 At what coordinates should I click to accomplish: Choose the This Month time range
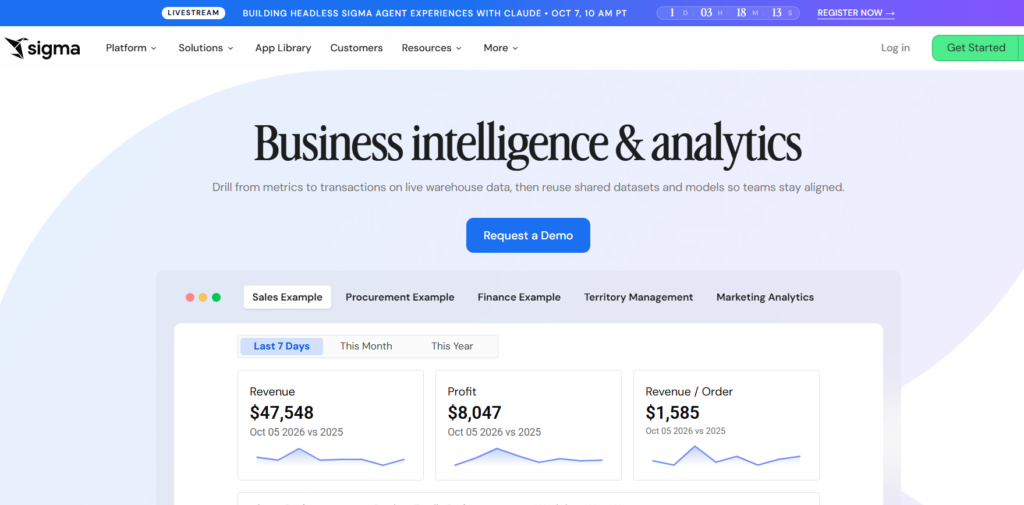(366, 346)
